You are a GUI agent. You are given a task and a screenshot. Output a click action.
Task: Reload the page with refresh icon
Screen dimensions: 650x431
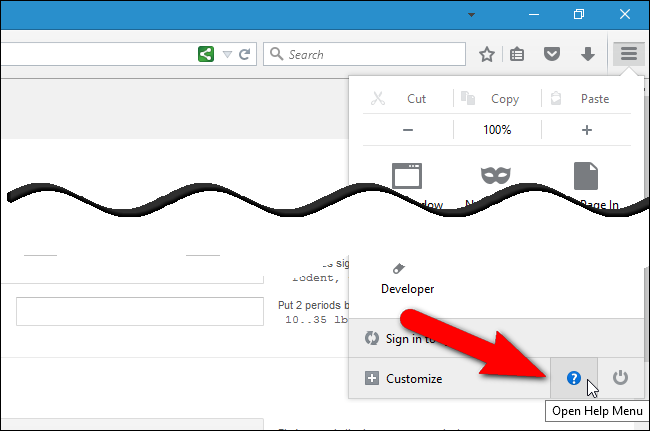pos(245,54)
